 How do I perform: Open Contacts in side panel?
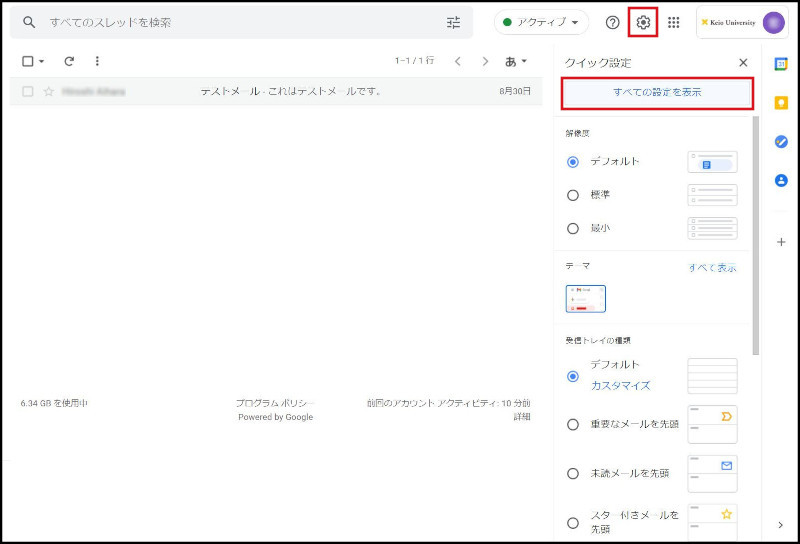[781, 181]
